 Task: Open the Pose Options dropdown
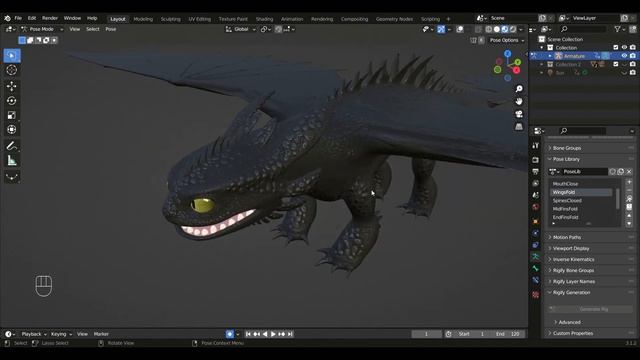507,40
